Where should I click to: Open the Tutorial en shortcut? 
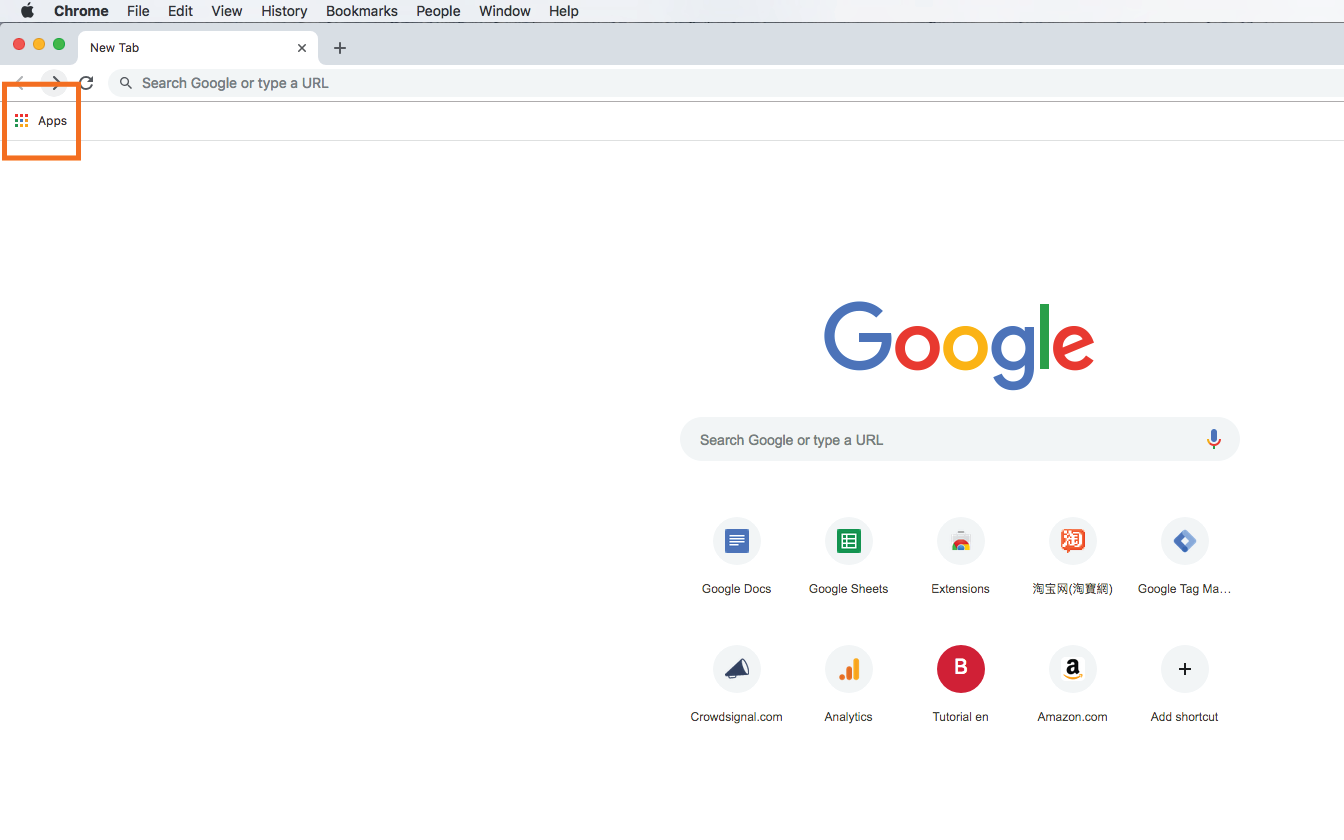pos(961,670)
